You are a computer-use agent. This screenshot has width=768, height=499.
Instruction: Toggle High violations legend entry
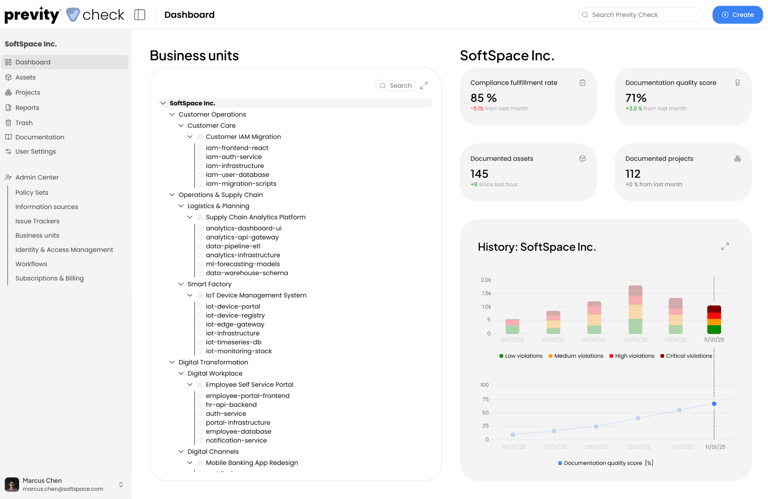click(x=632, y=356)
